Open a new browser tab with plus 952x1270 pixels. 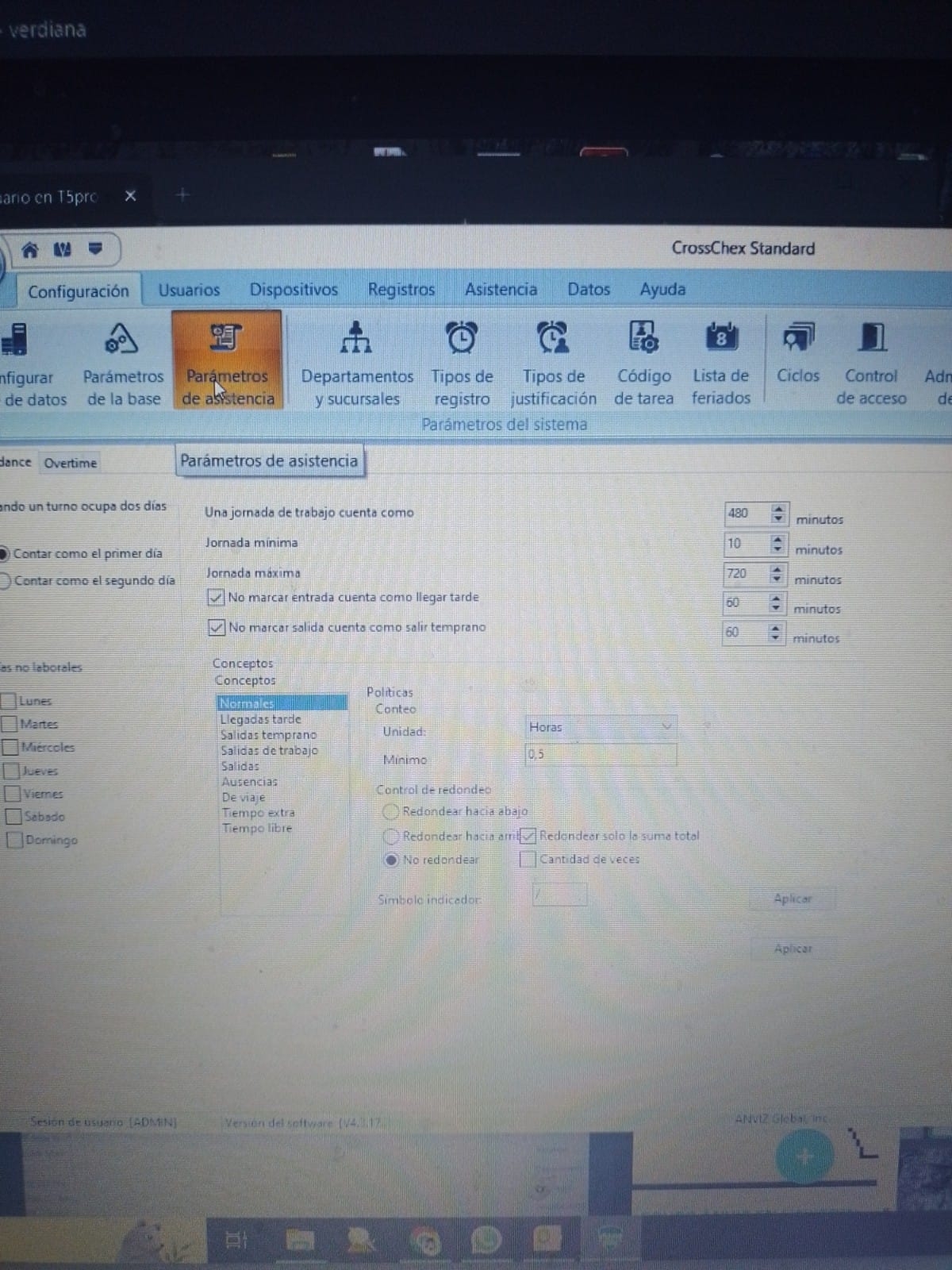(x=182, y=194)
